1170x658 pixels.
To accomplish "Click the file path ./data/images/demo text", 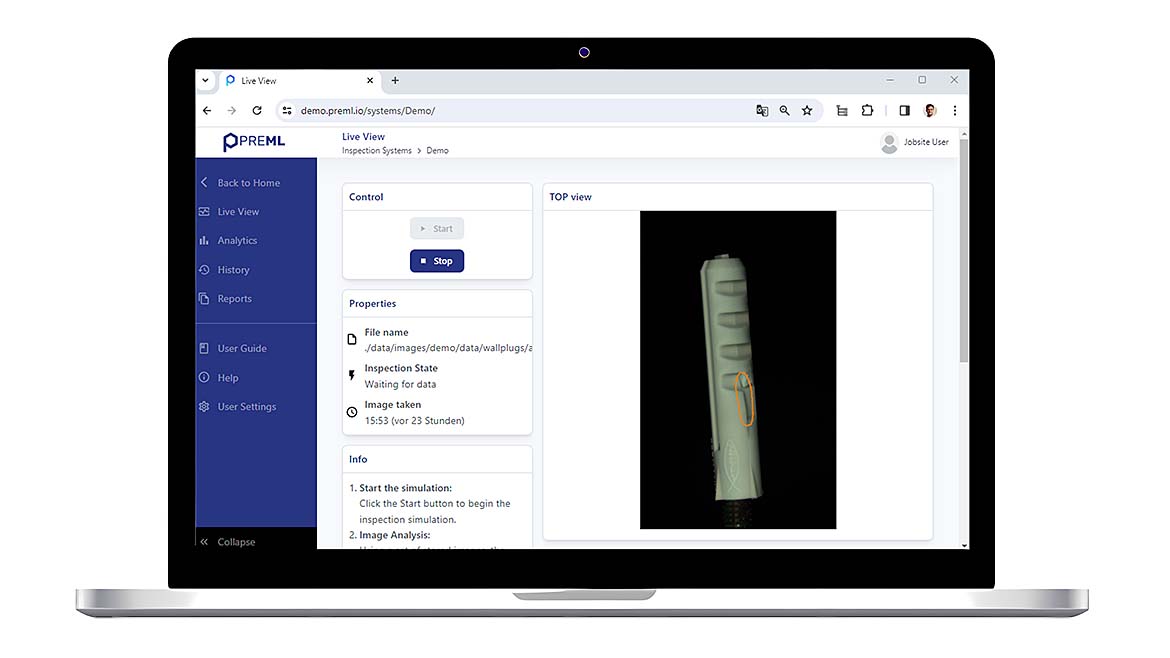I will tap(448, 348).
